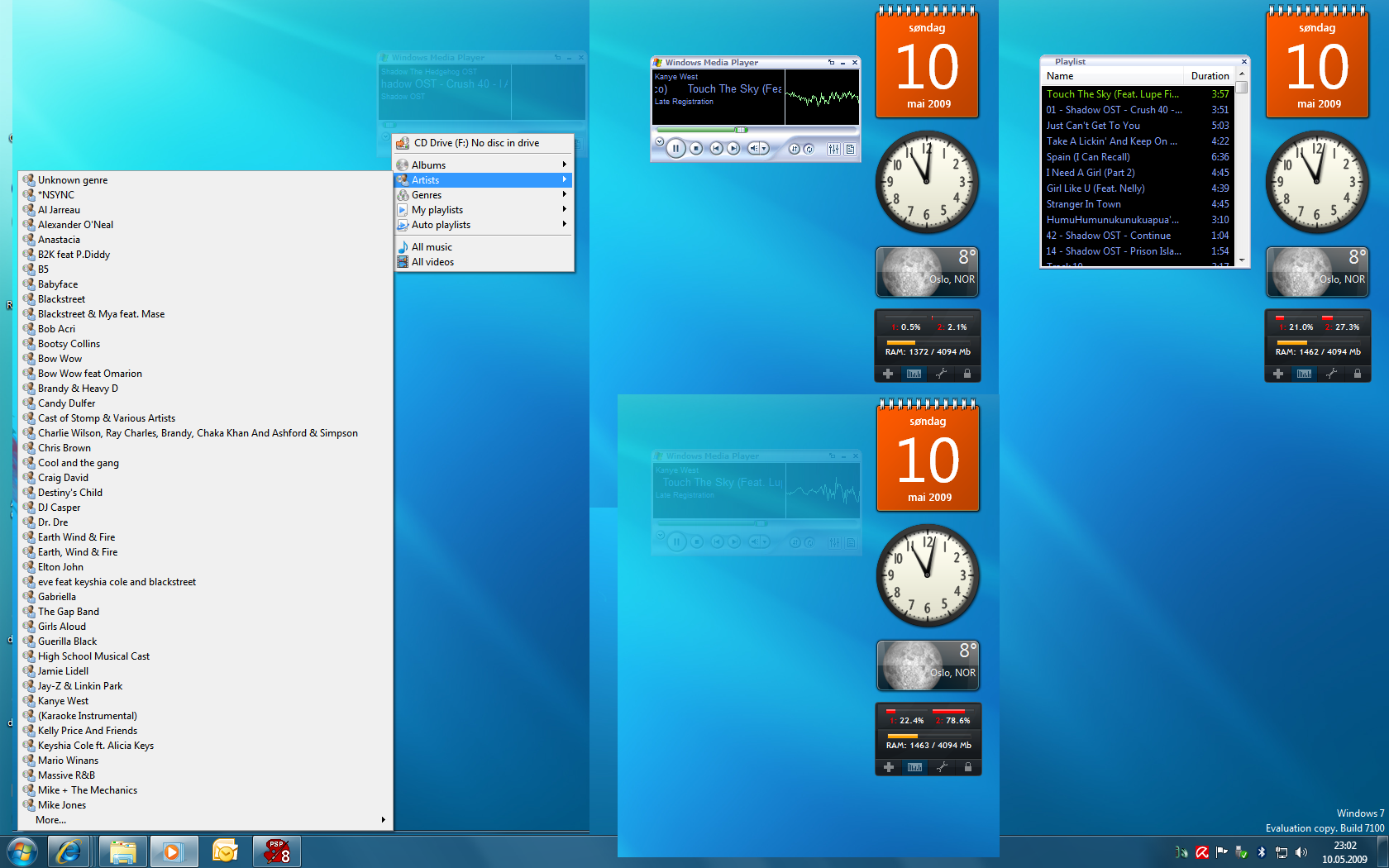Toggle graph view on the RAM 1372 gadget
Viewport: 1389px width, 868px height.
(x=914, y=374)
